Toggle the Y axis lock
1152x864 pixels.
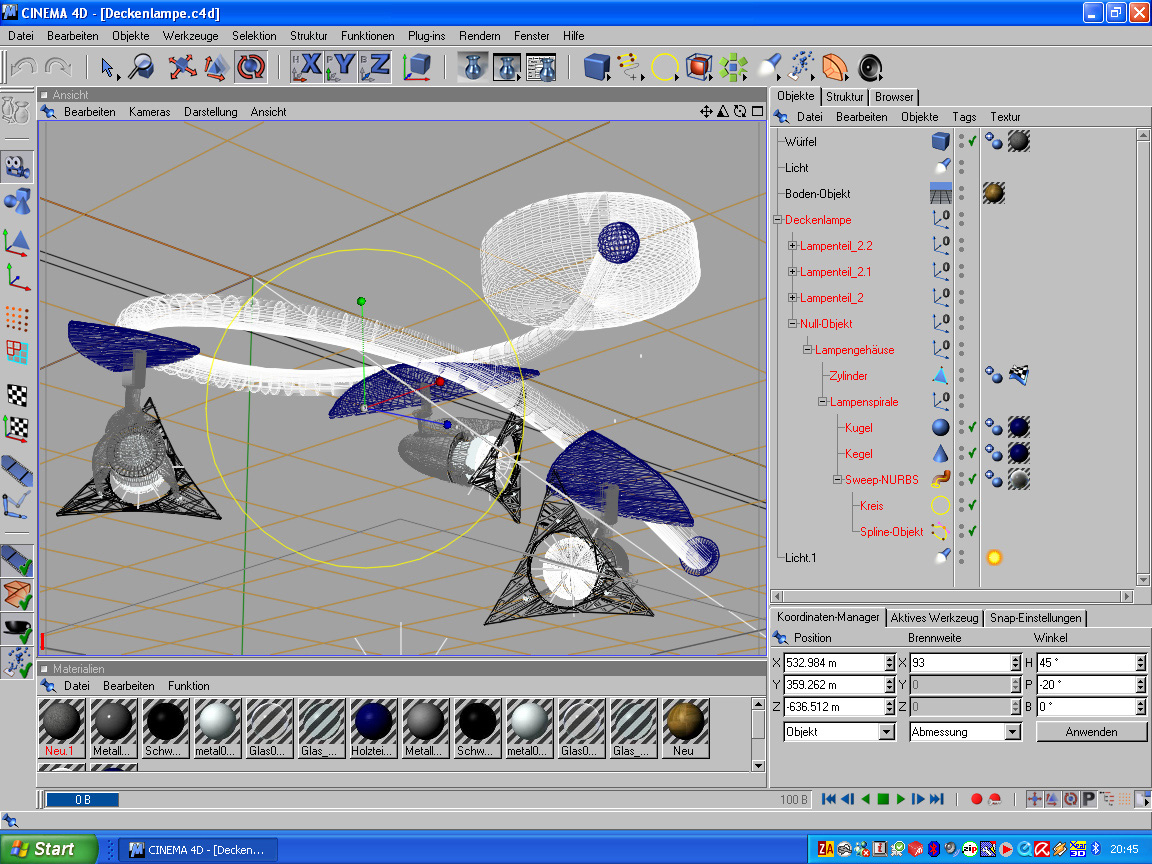point(341,67)
